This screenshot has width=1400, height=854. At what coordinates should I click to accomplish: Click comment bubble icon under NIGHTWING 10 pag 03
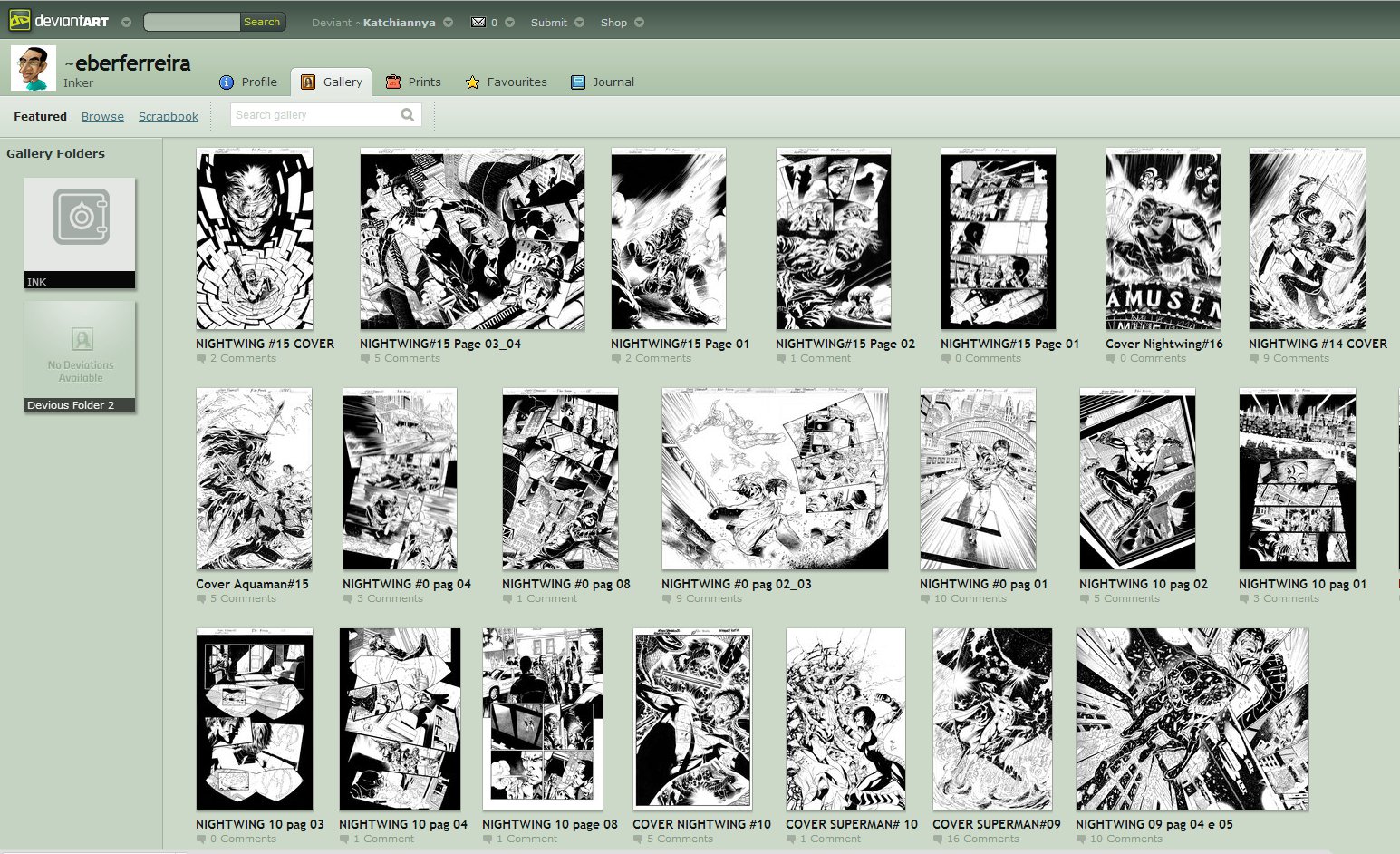point(201,839)
